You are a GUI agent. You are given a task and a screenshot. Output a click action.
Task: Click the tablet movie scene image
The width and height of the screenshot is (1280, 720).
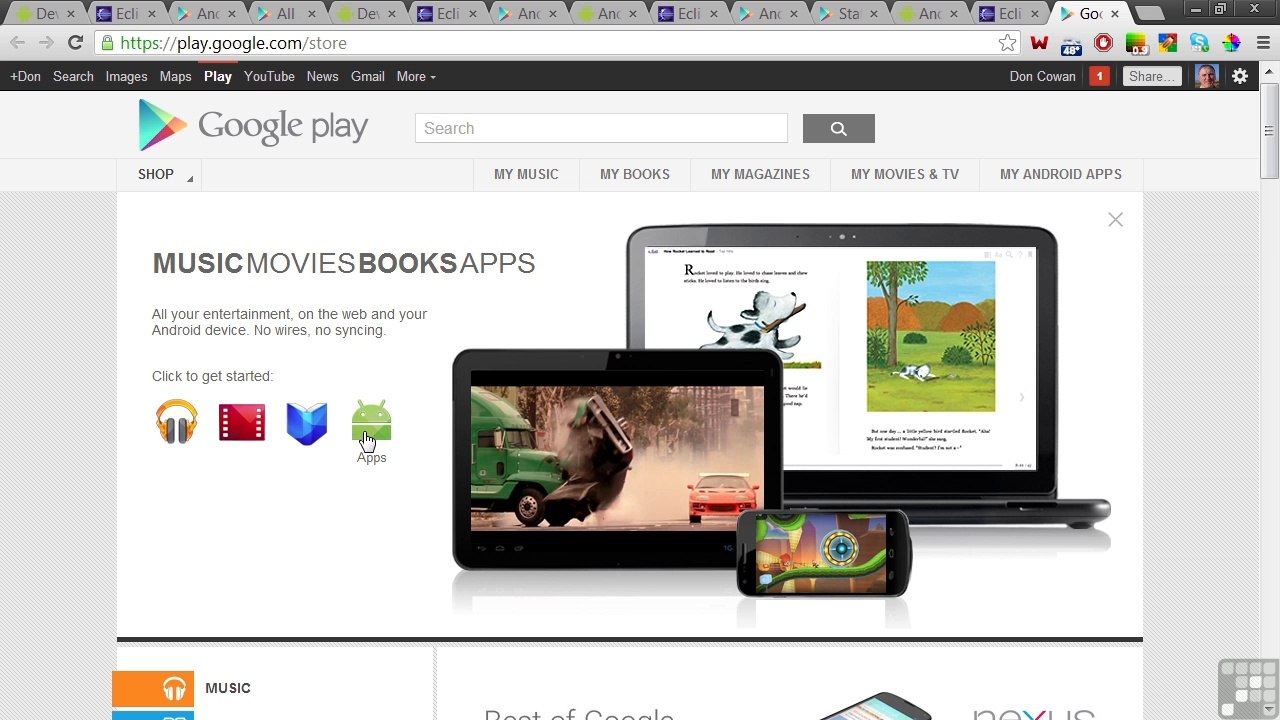click(617, 458)
